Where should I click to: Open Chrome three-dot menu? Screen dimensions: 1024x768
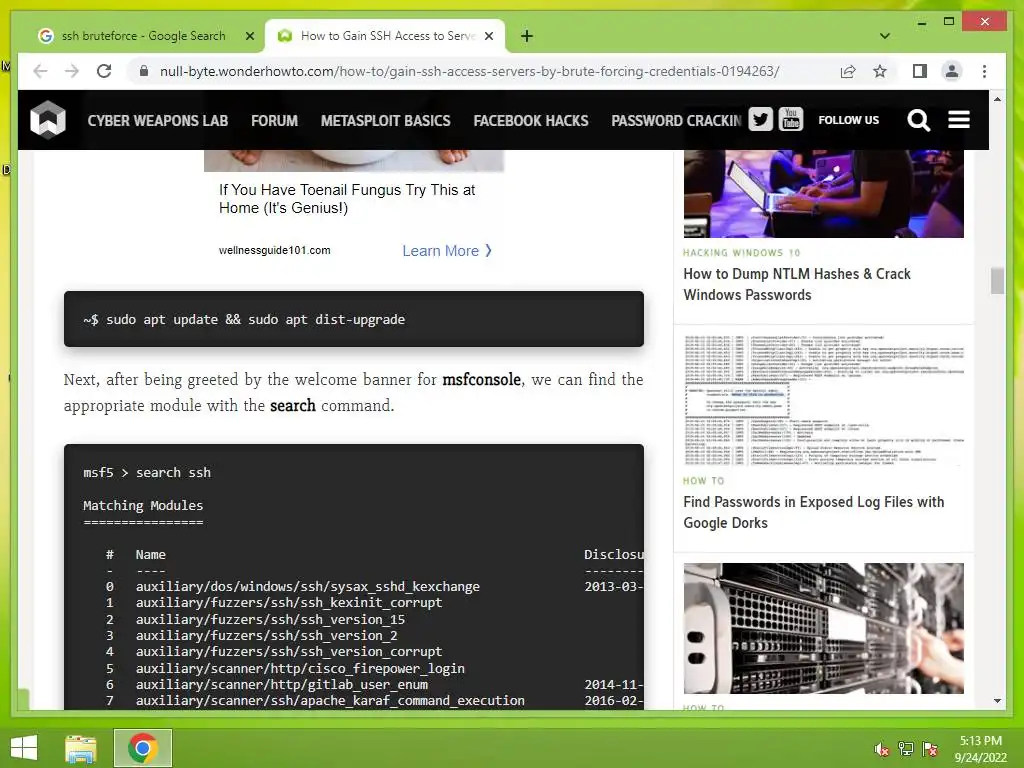pyautogui.click(x=984, y=71)
